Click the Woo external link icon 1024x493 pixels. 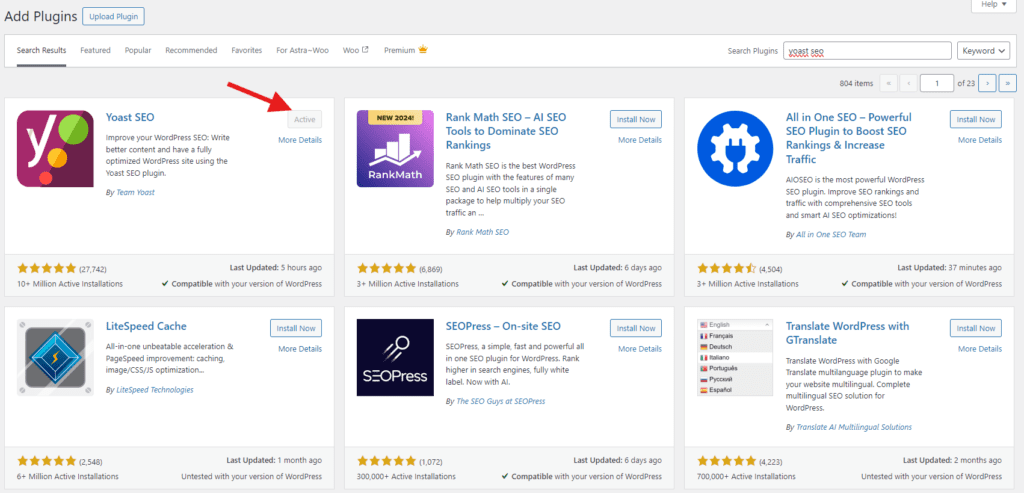point(365,50)
